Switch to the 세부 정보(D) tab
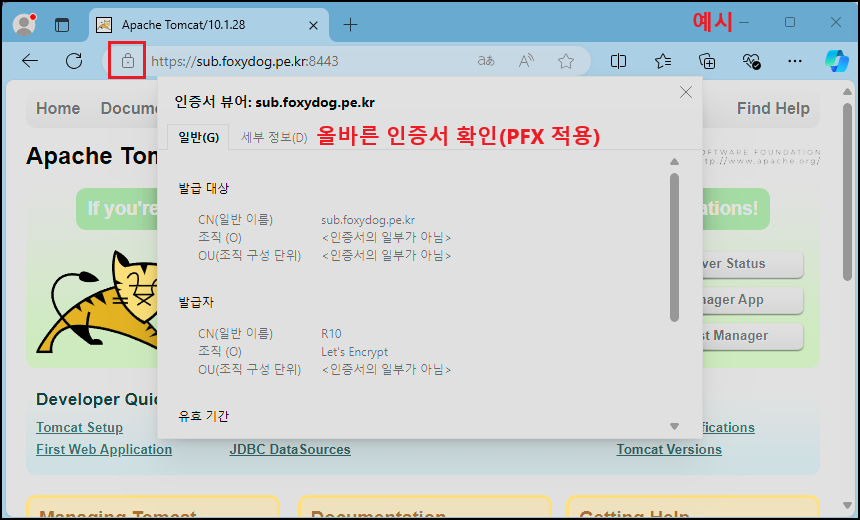 274,137
